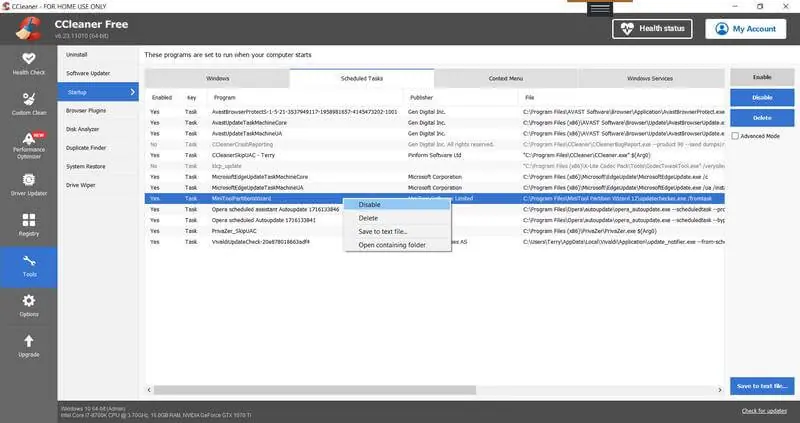
Task: Select the AvastUpdateTaskMachineCore row
Action: (435, 123)
